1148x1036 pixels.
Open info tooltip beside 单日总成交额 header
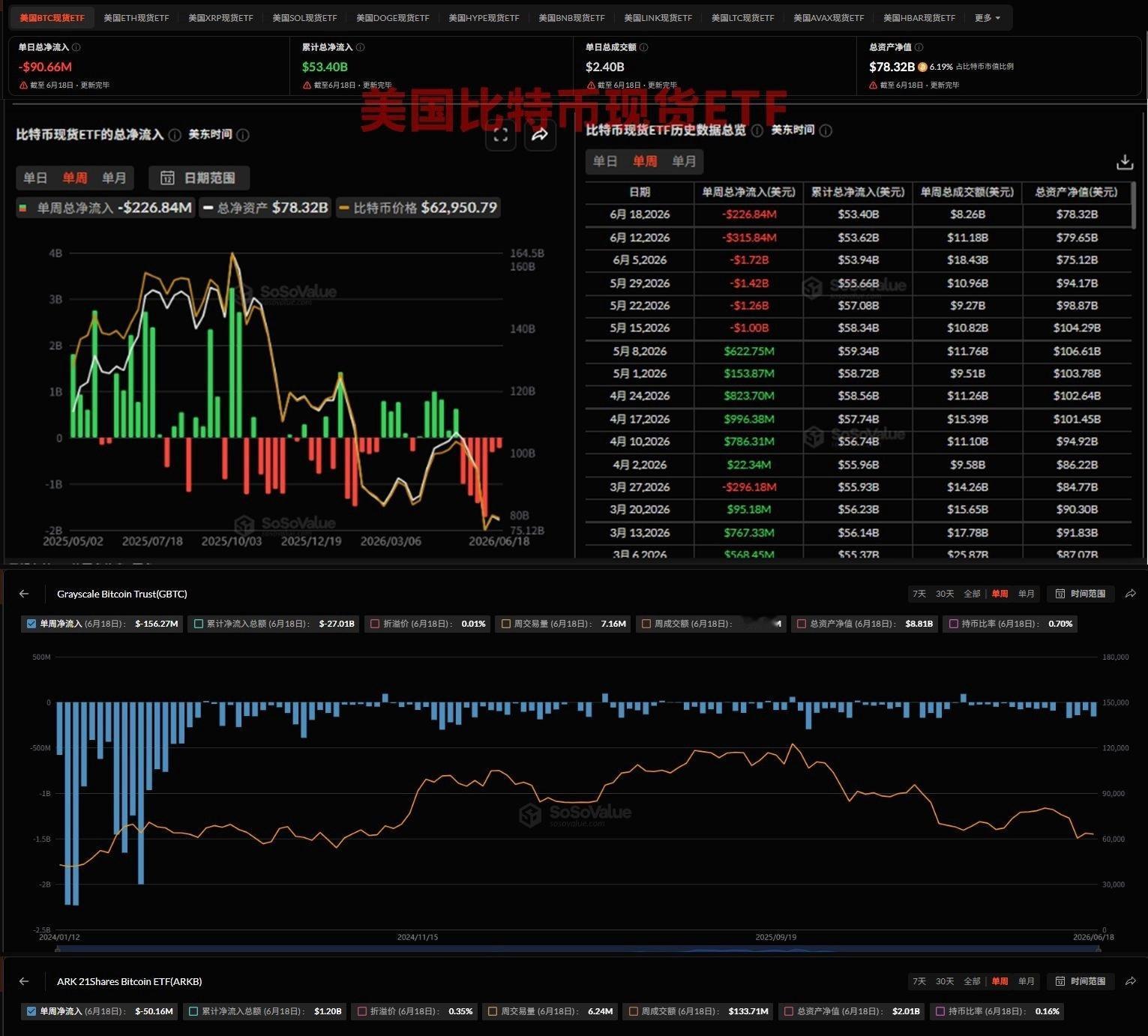(x=644, y=47)
